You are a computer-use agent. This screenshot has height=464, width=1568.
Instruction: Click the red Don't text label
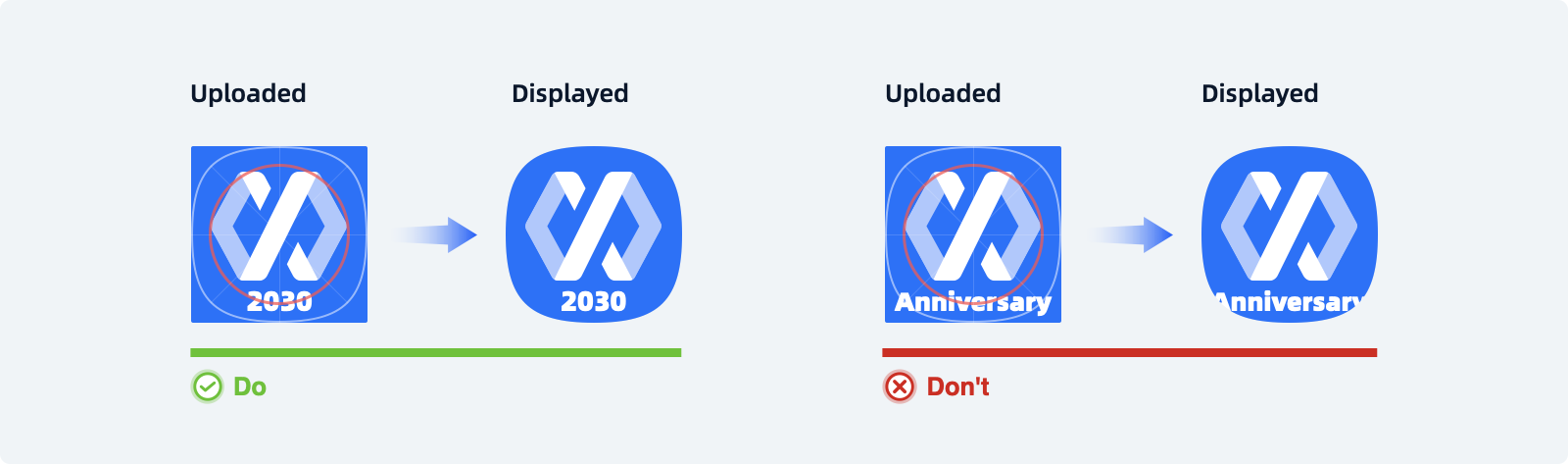point(957,387)
